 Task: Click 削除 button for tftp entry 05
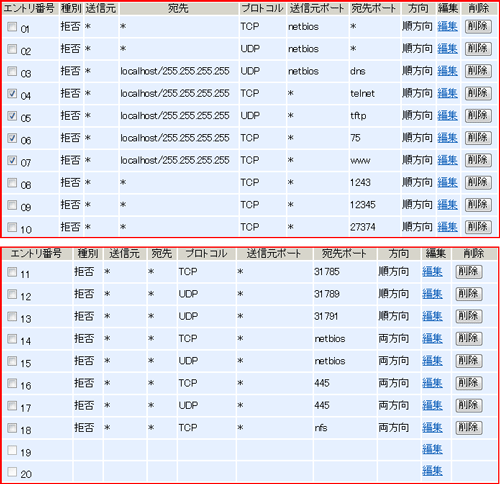[478, 116]
